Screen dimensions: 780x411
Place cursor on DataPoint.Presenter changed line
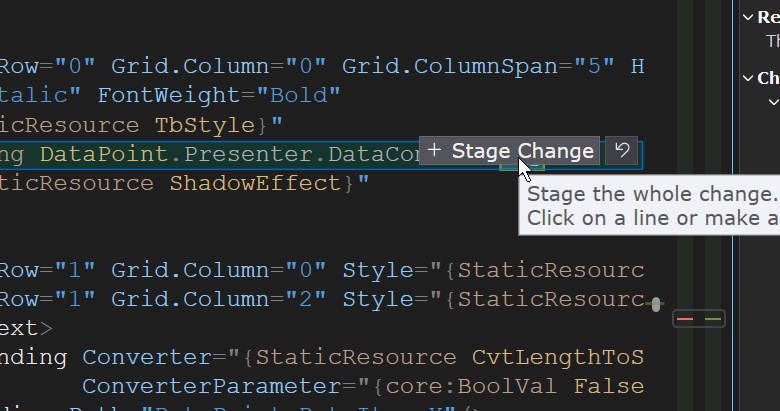coord(209,155)
